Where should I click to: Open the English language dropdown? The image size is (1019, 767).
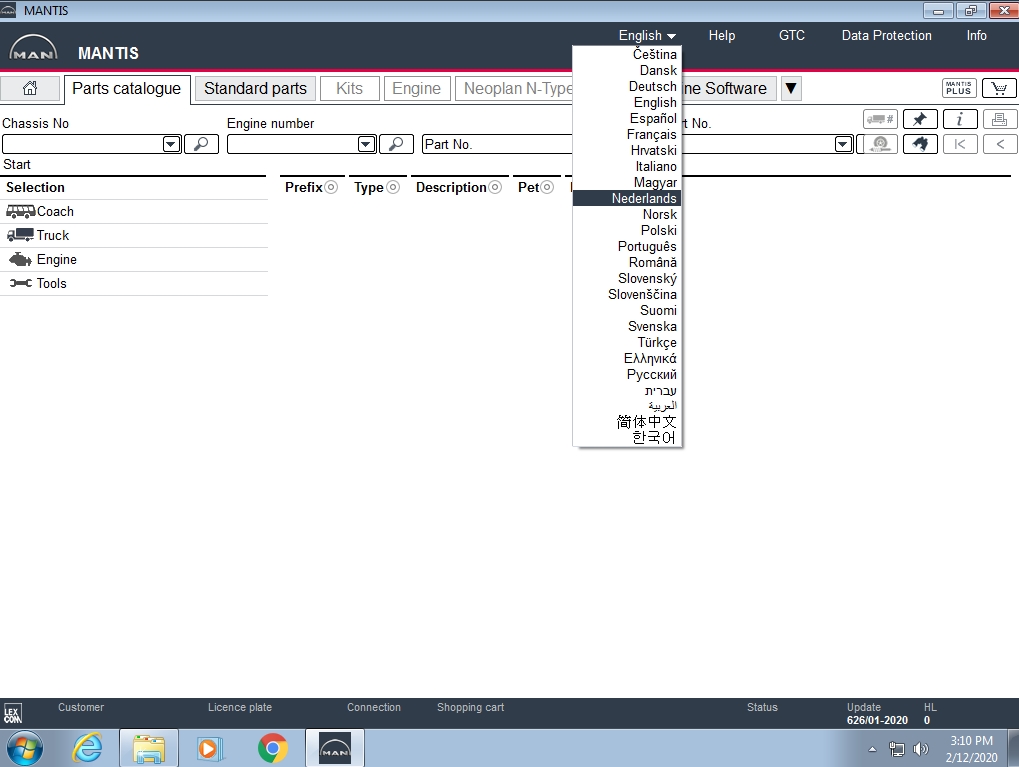coord(647,36)
